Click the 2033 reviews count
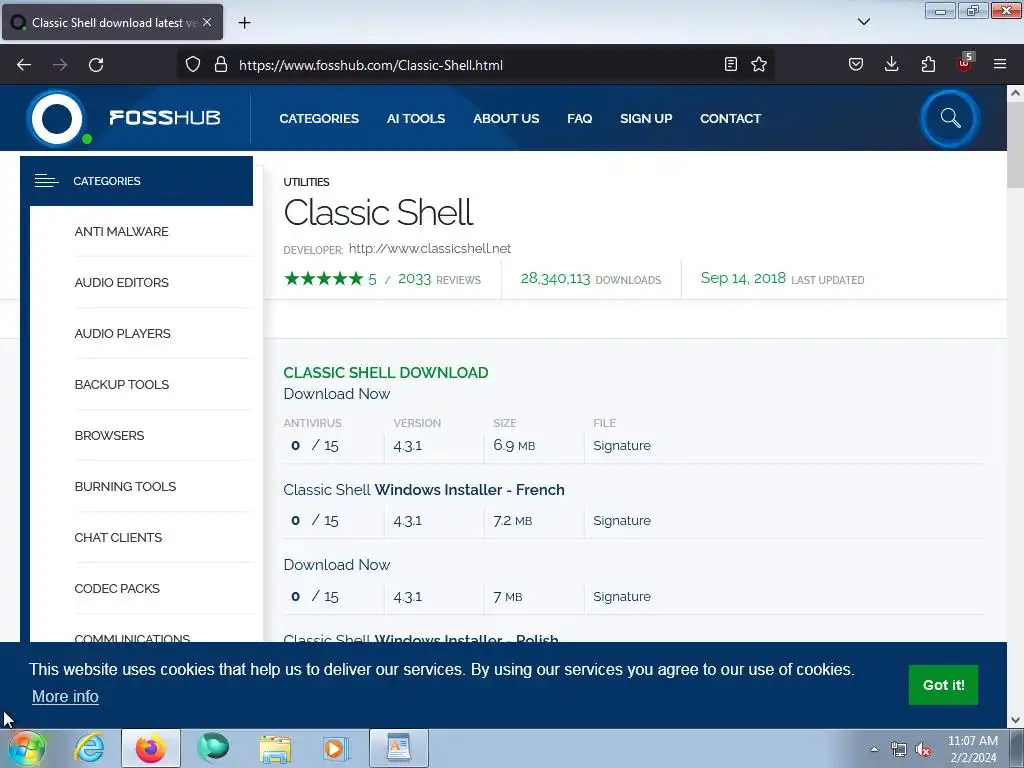This screenshot has width=1024, height=768. pos(414,279)
